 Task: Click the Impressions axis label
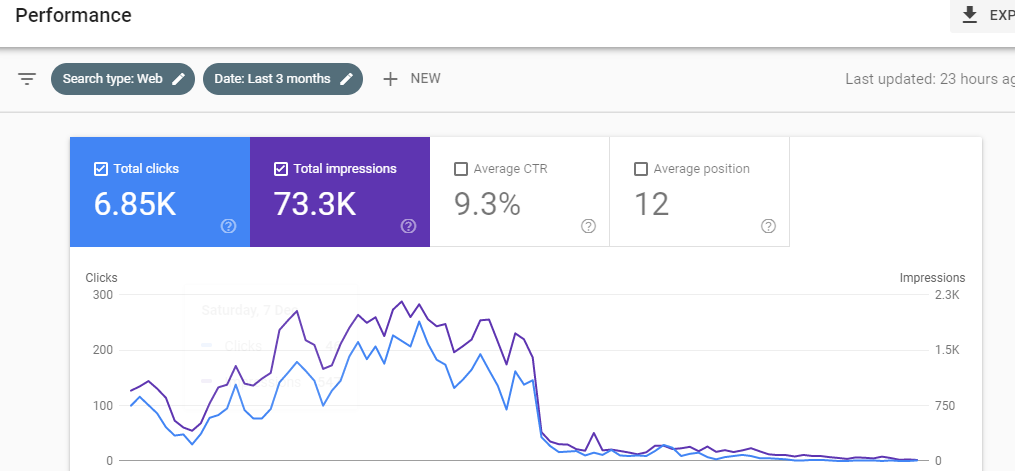(932, 278)
